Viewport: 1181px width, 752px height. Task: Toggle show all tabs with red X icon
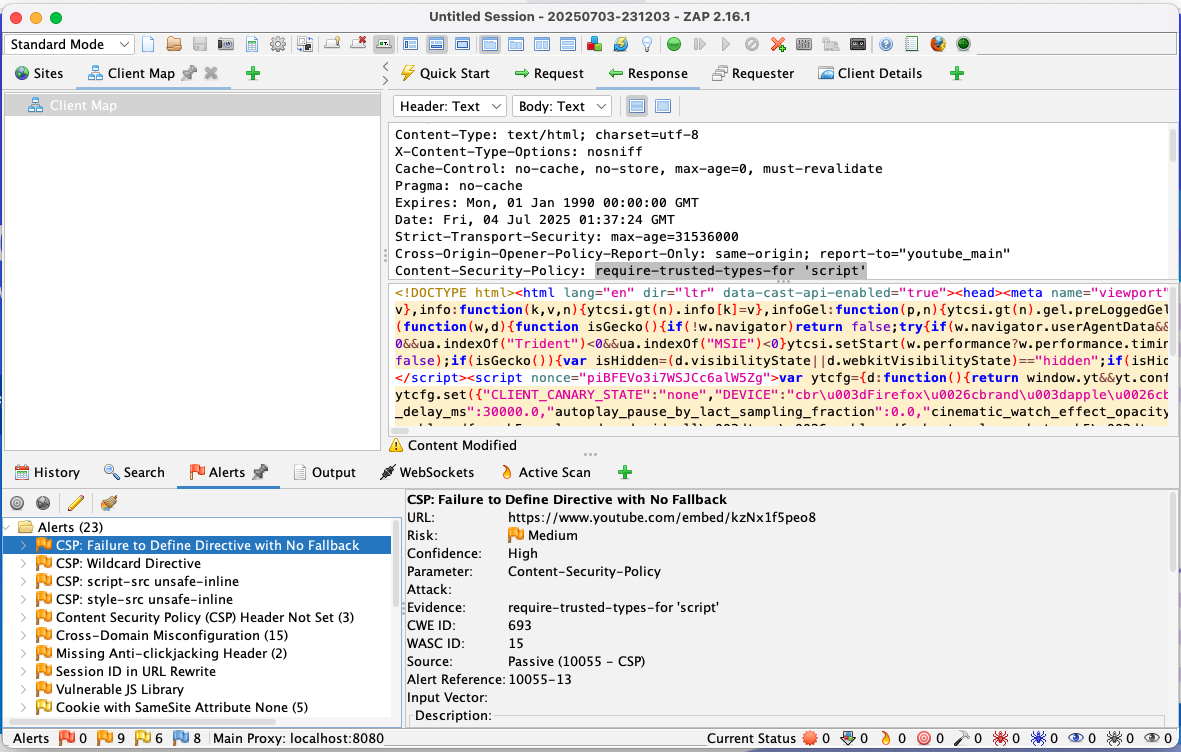(x=358, y=44)
